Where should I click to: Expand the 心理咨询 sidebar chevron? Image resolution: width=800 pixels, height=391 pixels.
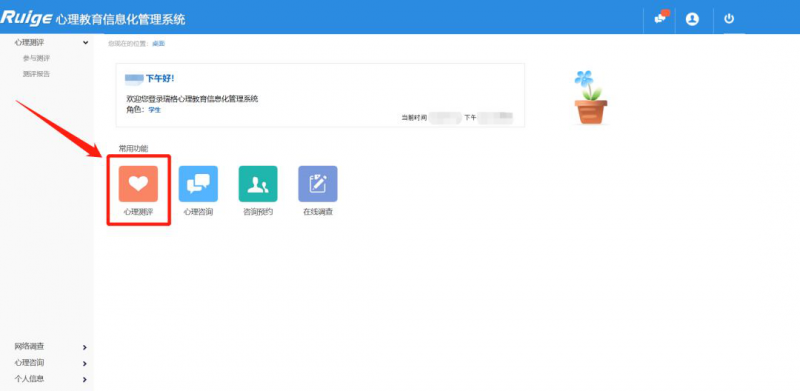point(85,364)
